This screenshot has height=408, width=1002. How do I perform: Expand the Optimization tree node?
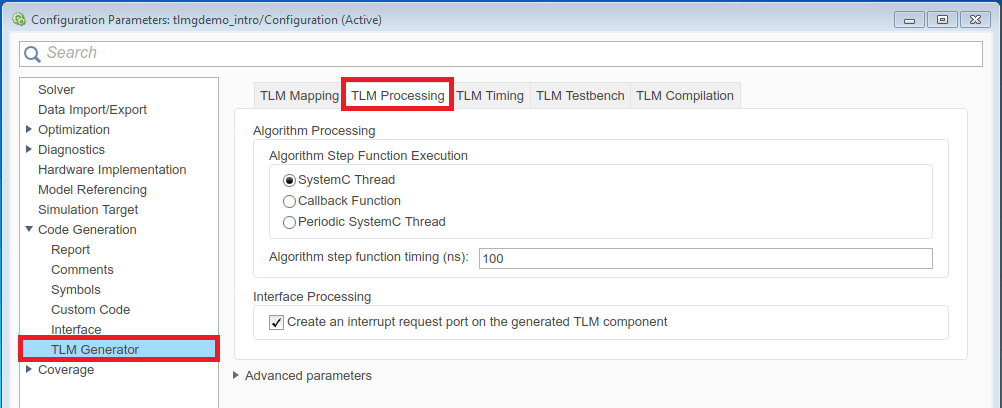click(x=29, y=130)
